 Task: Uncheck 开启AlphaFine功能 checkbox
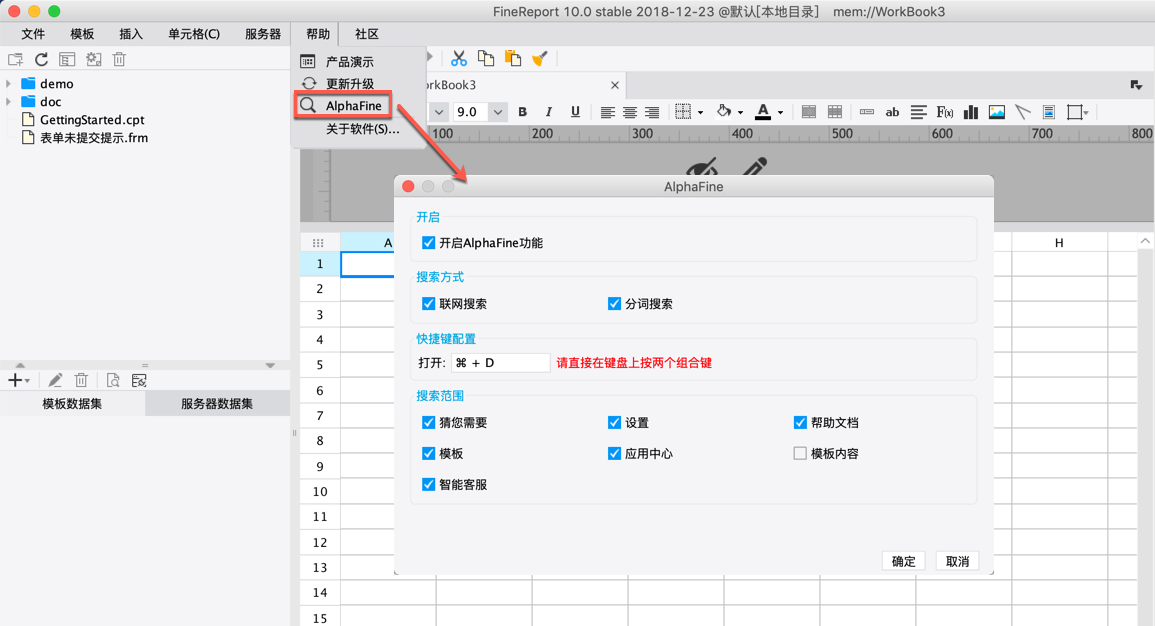pyautogui.click(x=428, y=242)
